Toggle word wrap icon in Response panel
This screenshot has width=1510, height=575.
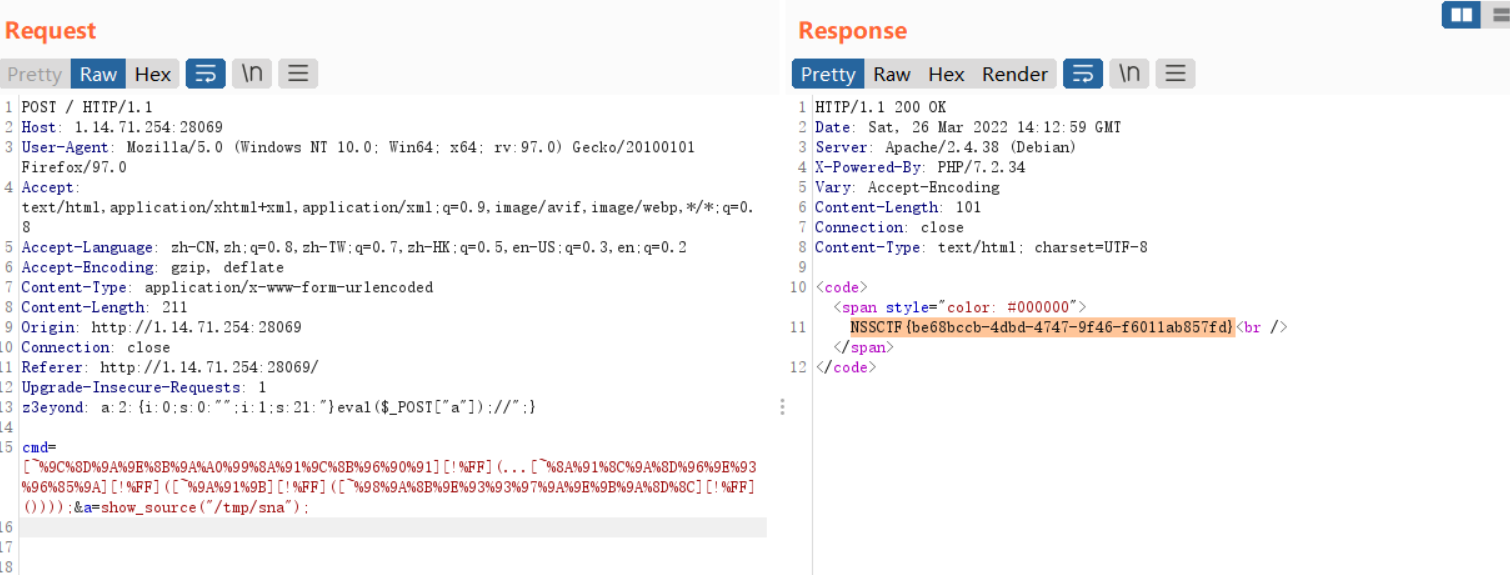coord(1083,74)
